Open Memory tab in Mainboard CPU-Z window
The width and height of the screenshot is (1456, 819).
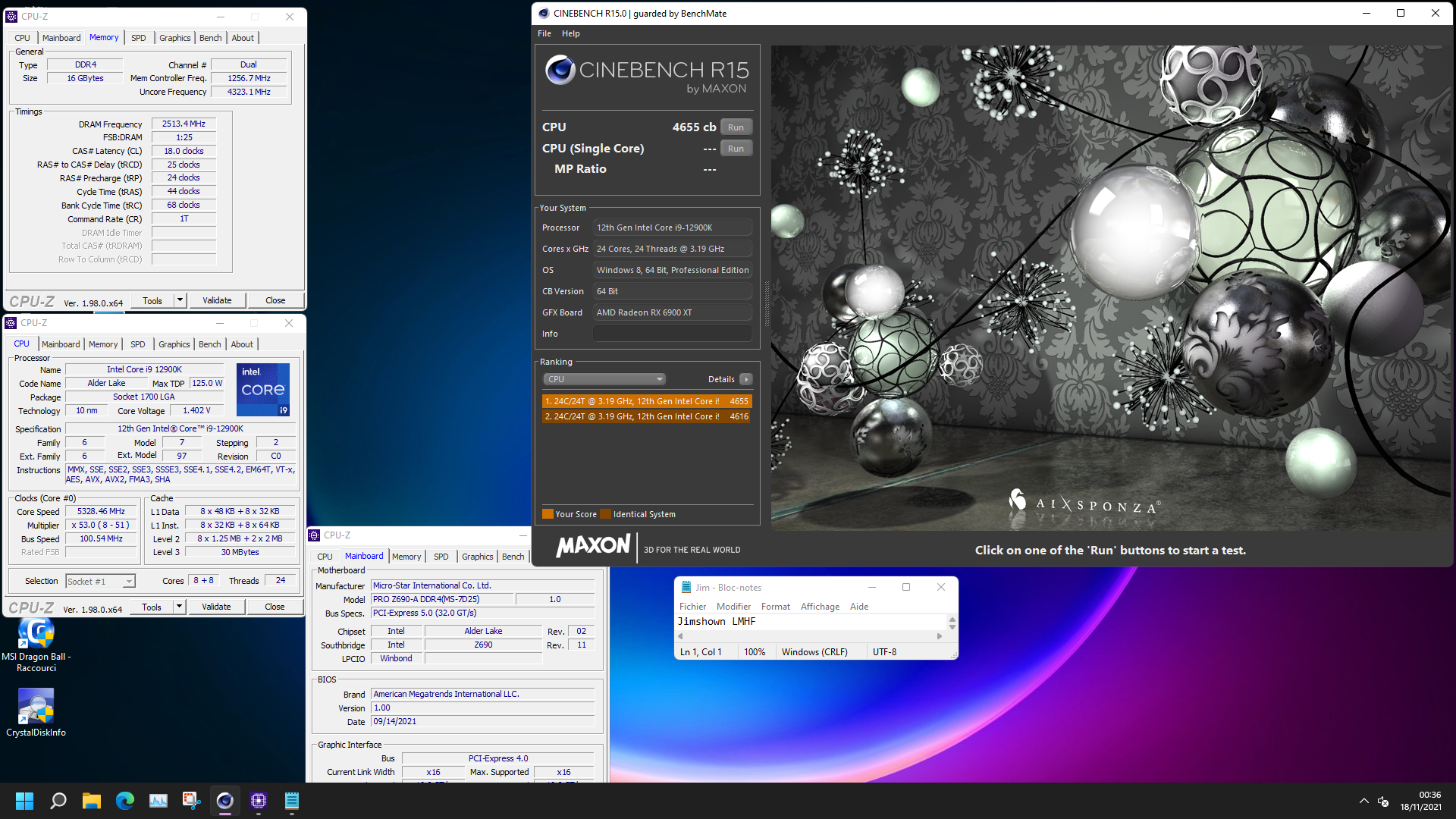pyautogui.click(x=406, y=557)
